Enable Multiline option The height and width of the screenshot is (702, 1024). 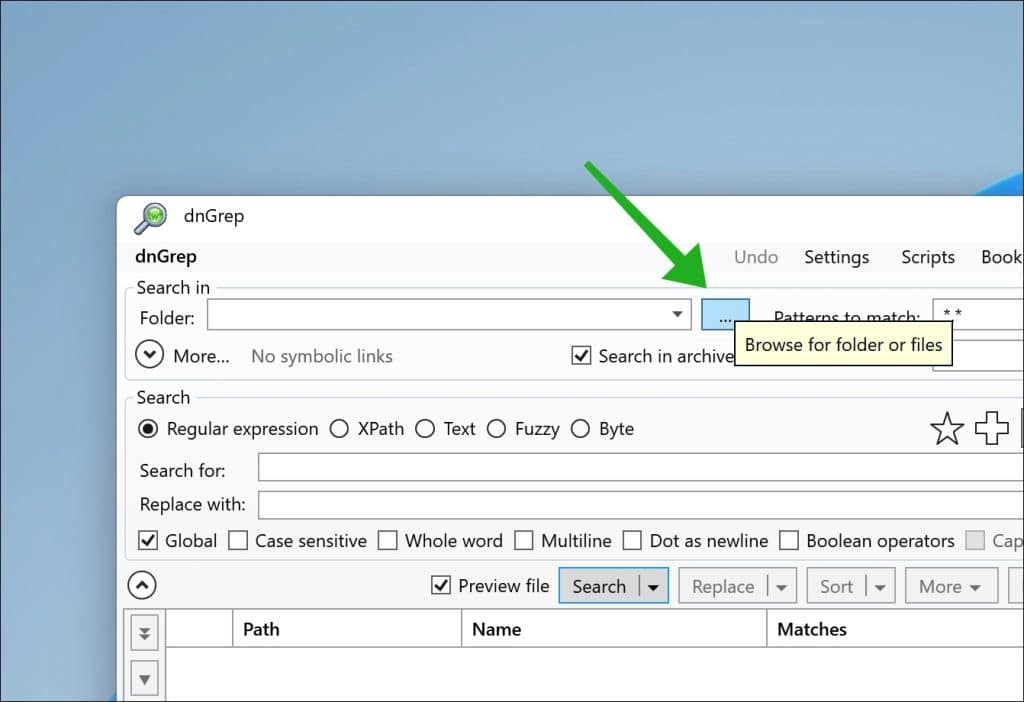(x=524, y=541)
